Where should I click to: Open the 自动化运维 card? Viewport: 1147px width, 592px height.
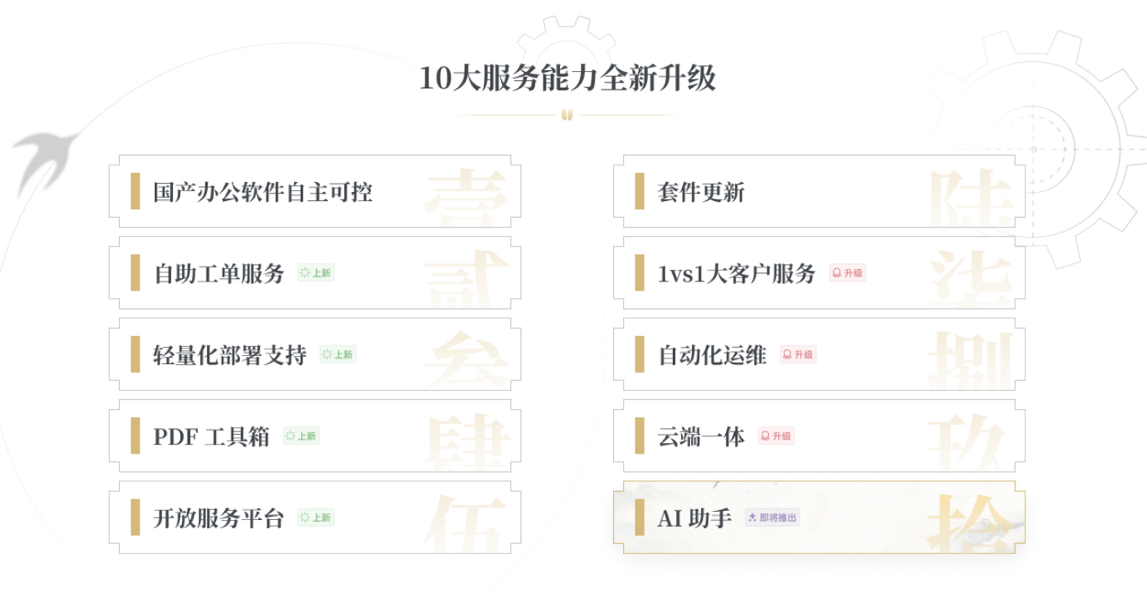(819, 354)
